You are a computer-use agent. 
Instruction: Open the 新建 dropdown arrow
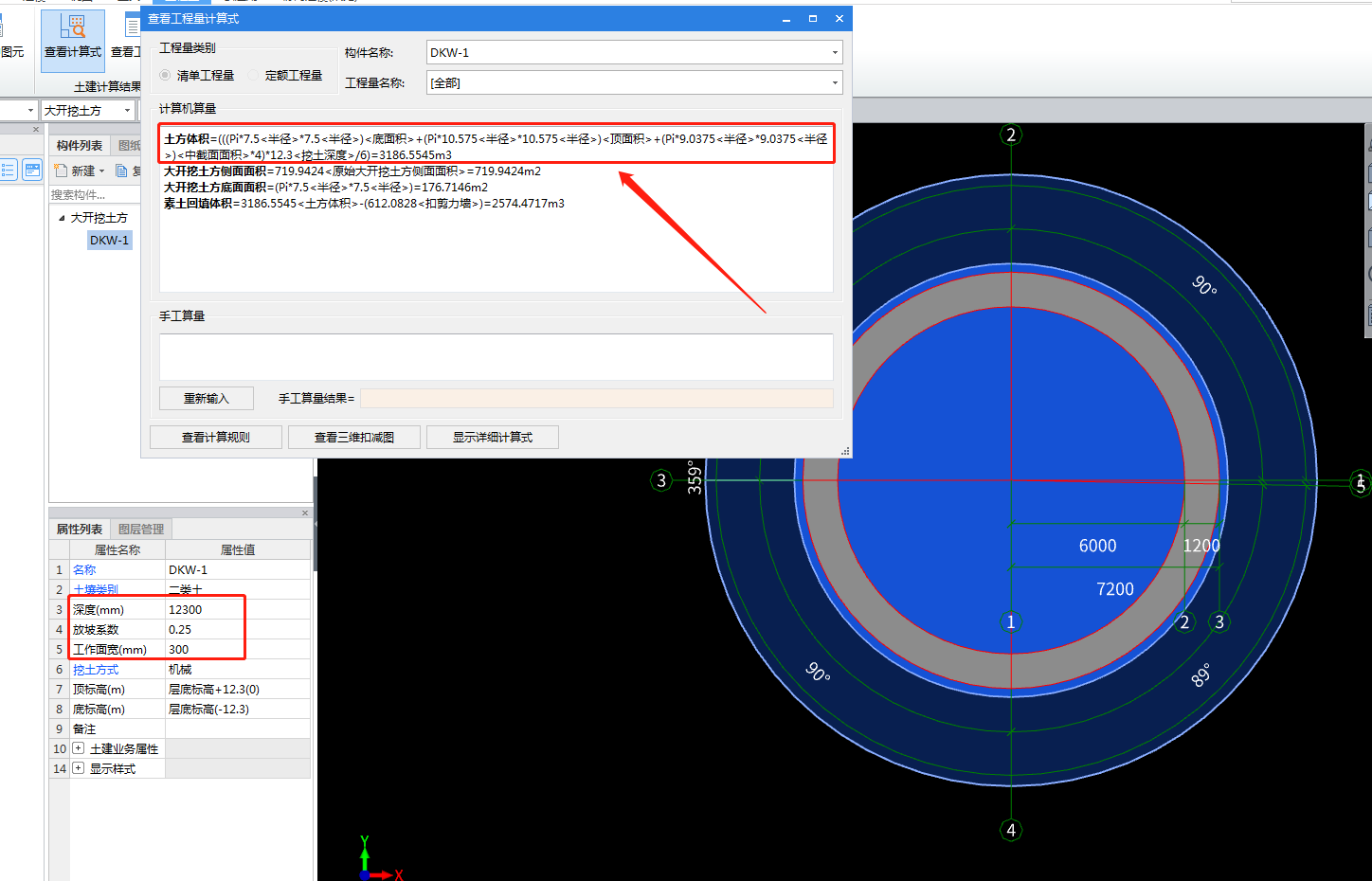coord(101,171)
